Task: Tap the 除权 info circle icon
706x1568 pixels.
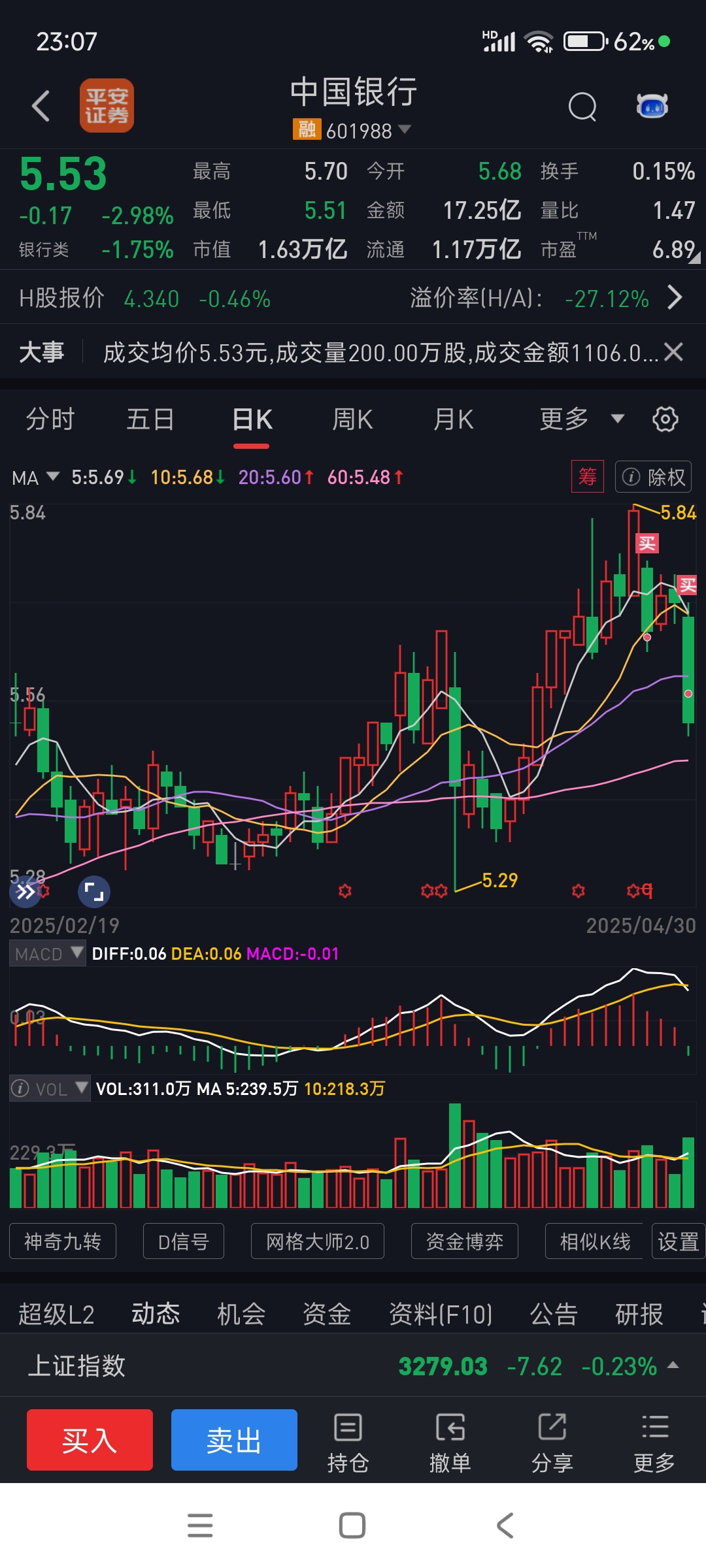Action: [x=631, y=477]
